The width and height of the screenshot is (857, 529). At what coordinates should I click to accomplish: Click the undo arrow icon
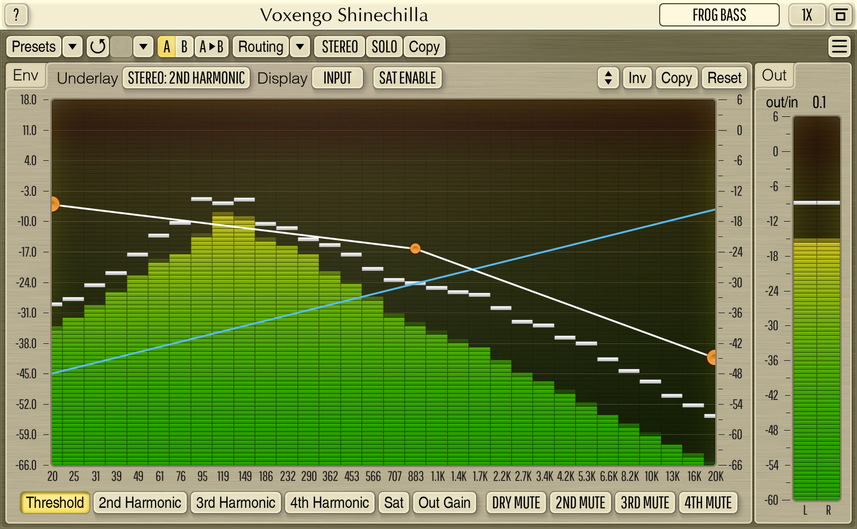pos(97,46)
